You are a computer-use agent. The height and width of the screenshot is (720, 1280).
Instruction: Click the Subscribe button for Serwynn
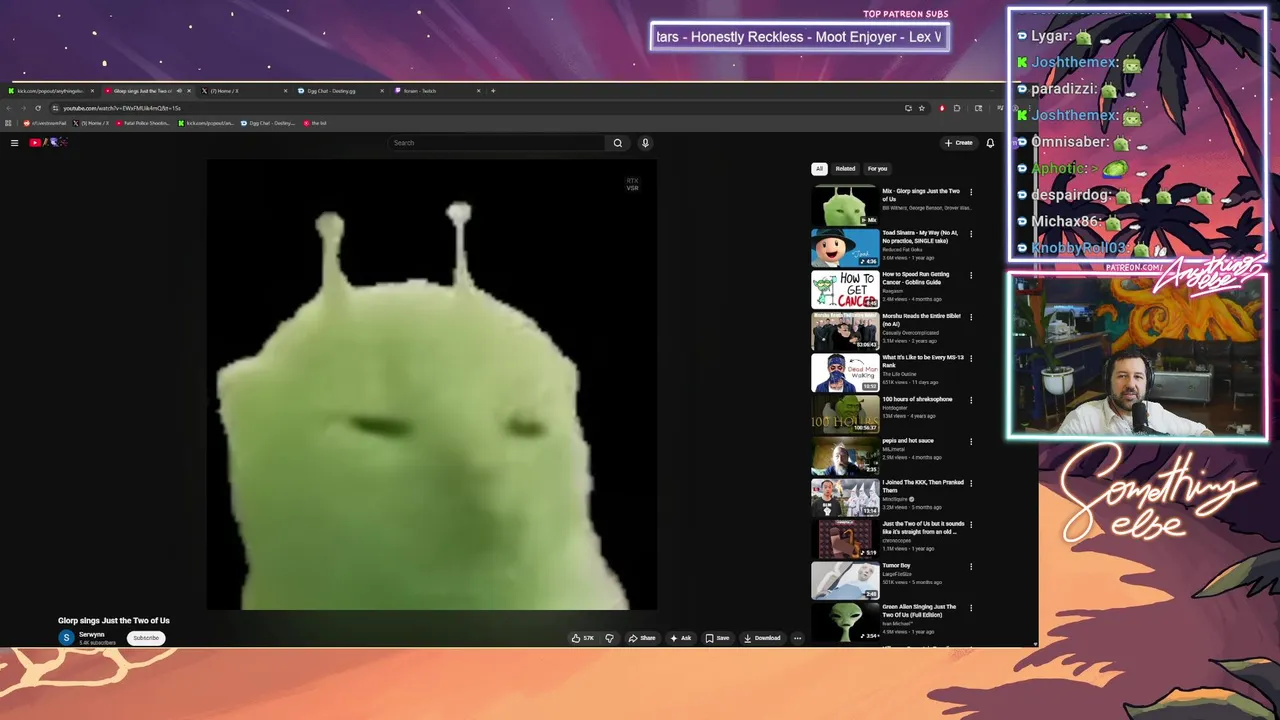coord(146,638)
